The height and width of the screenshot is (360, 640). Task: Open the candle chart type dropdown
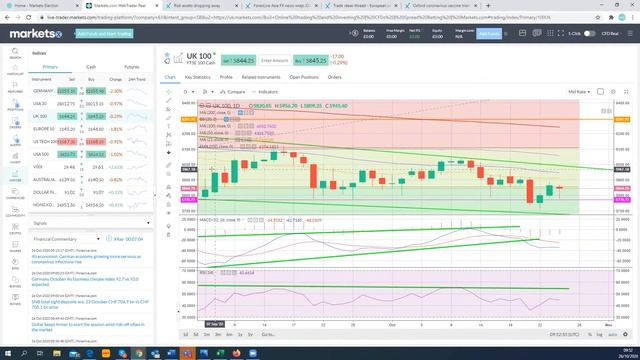[x=208, y=92]
